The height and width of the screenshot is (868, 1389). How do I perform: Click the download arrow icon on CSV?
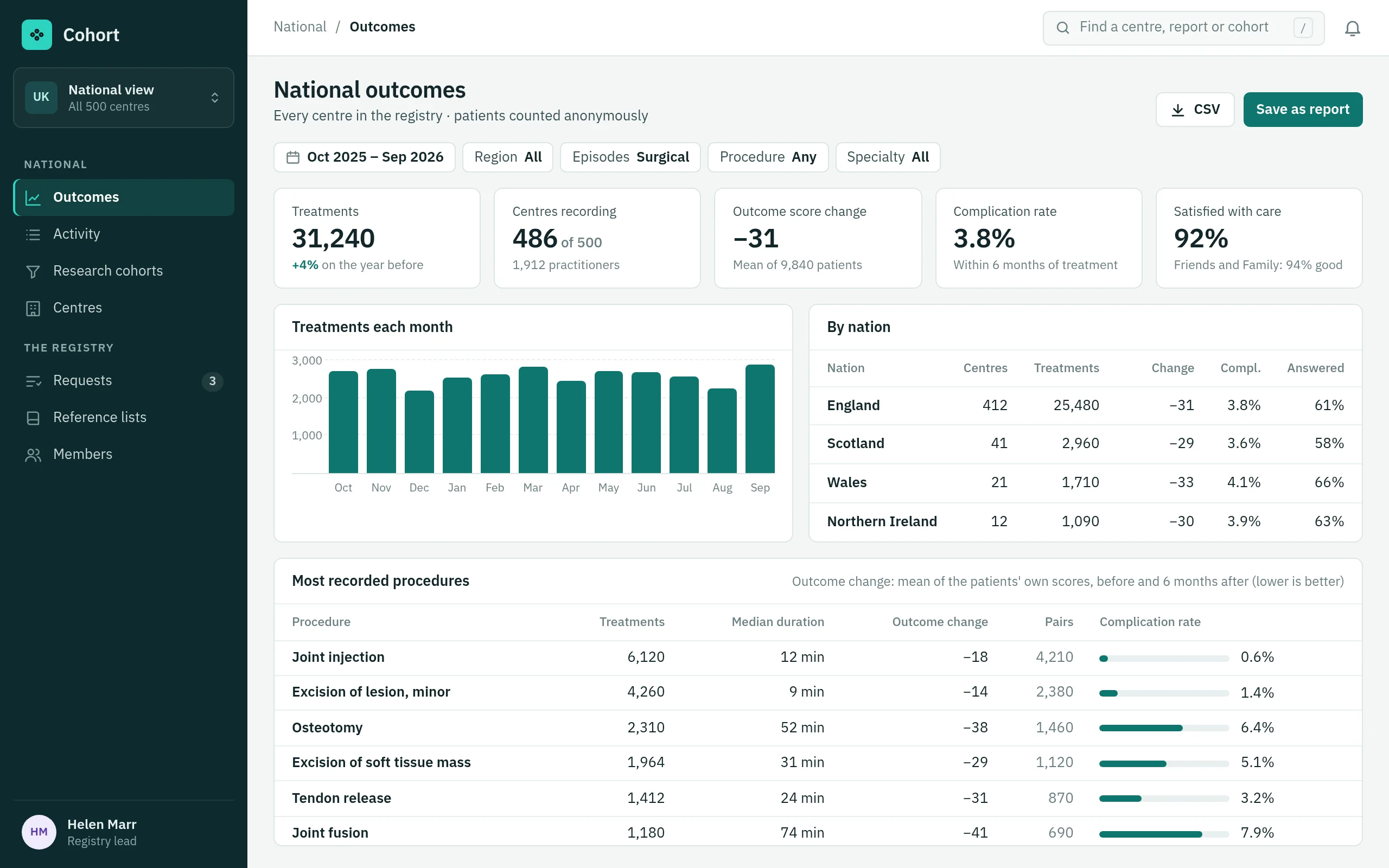(1177, 110)
